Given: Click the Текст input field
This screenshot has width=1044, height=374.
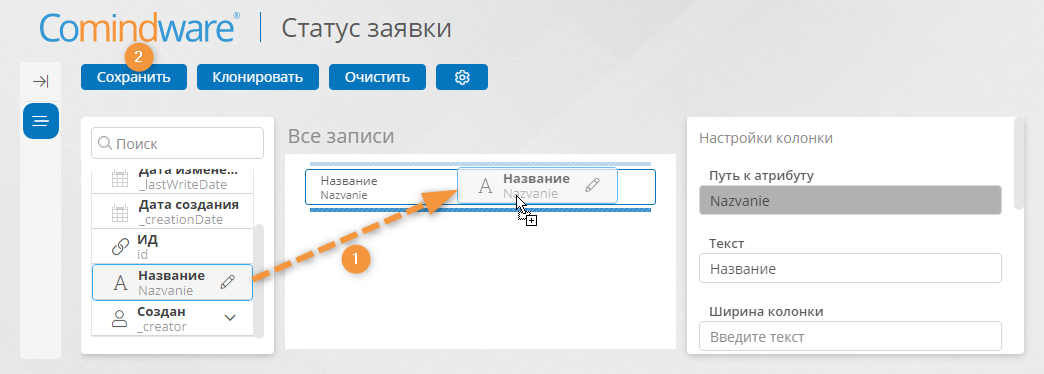Looking at the screenshot, I should tap(850, 269).
